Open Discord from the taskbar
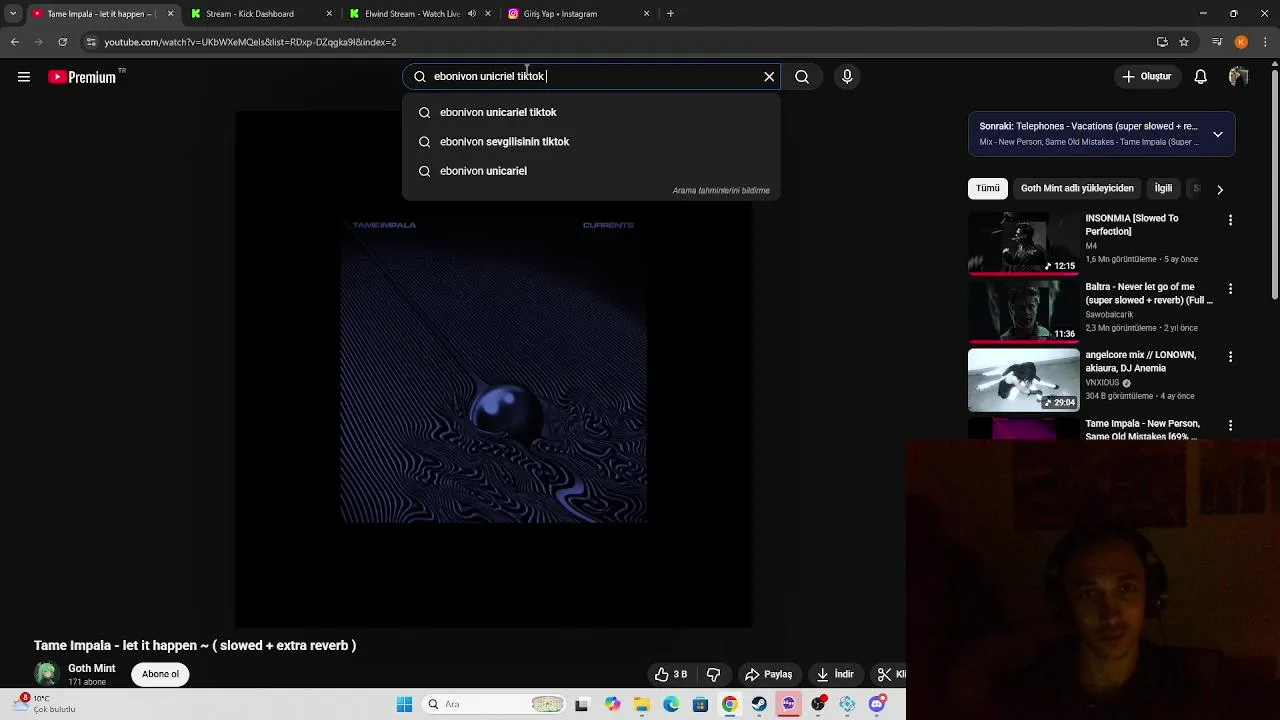Viewport: 1280px width, 720px height. (877, 704)
